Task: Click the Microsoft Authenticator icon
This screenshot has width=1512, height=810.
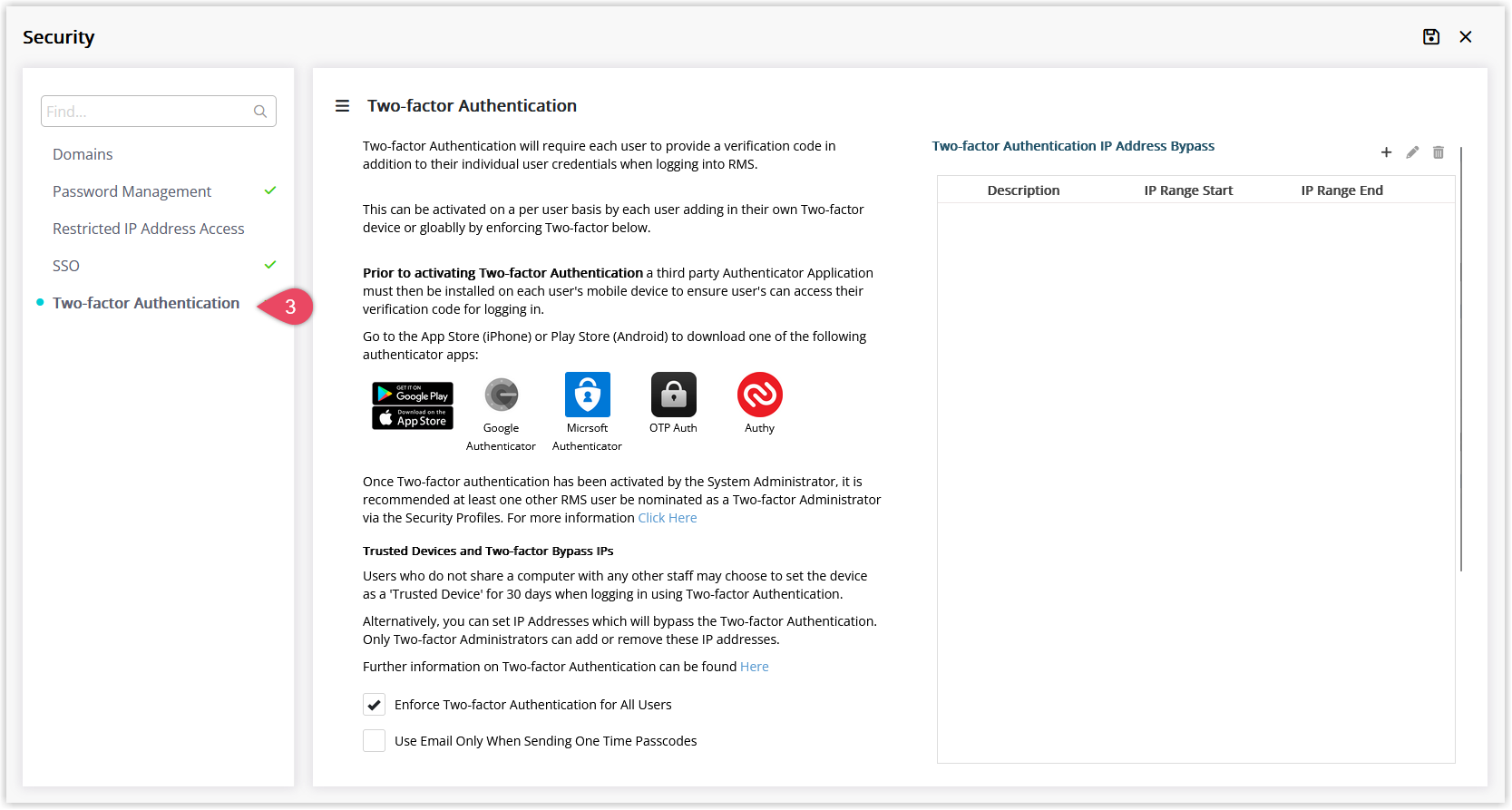Action: point(588,395)
